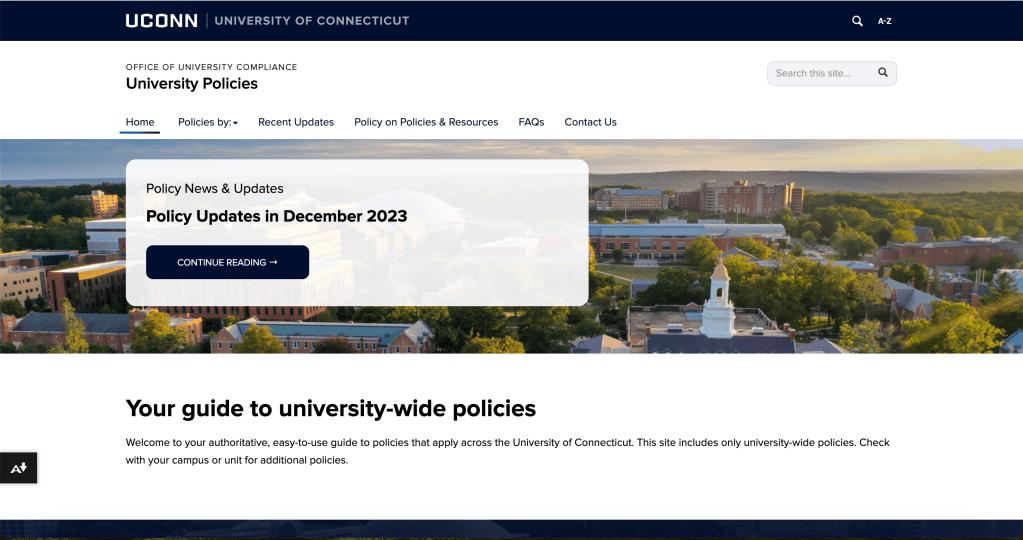This screenshot has width=1023, height=540.
Task: Open the accessibility widget on the left edge
Action: point(18,468)
